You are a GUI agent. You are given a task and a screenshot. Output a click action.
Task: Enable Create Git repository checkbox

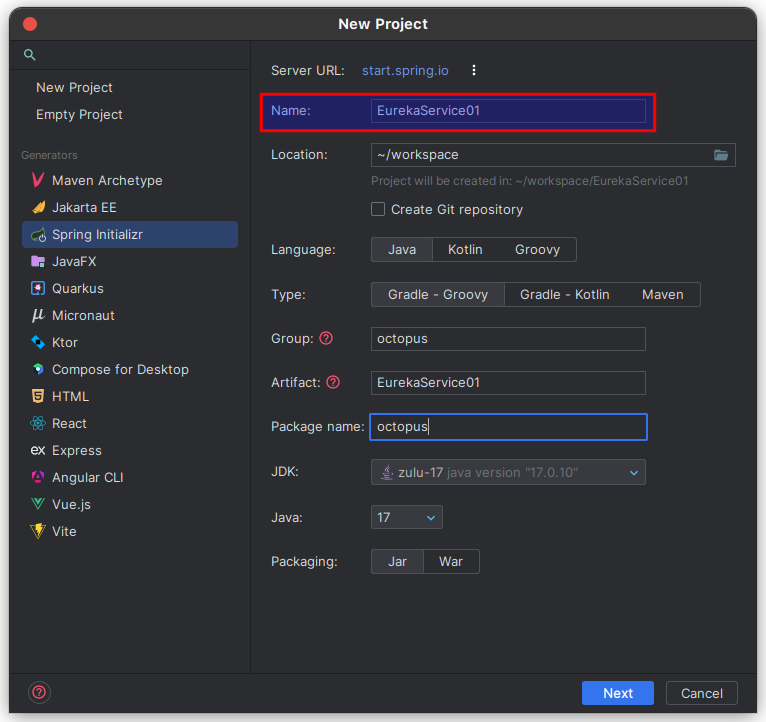(x=378, y=210)
